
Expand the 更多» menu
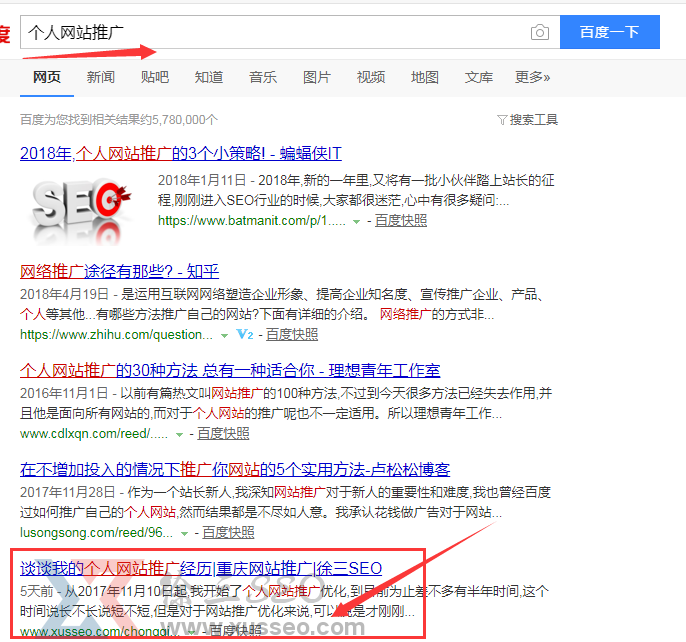coord(532,77)
